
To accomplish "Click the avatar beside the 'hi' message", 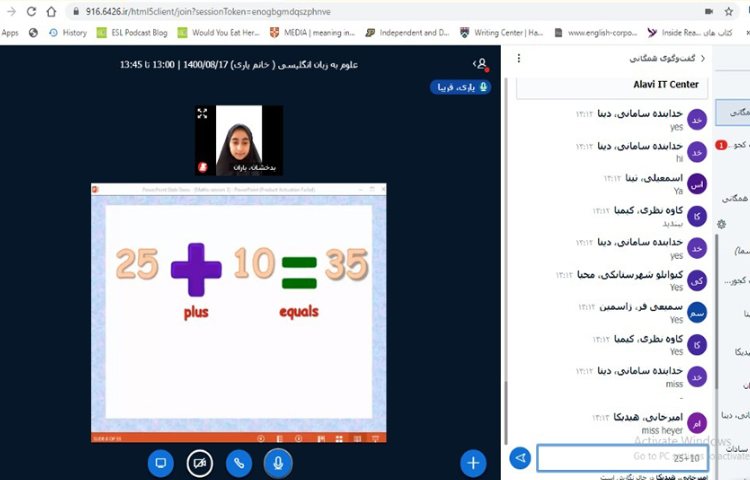I will [x=697, y=152].
